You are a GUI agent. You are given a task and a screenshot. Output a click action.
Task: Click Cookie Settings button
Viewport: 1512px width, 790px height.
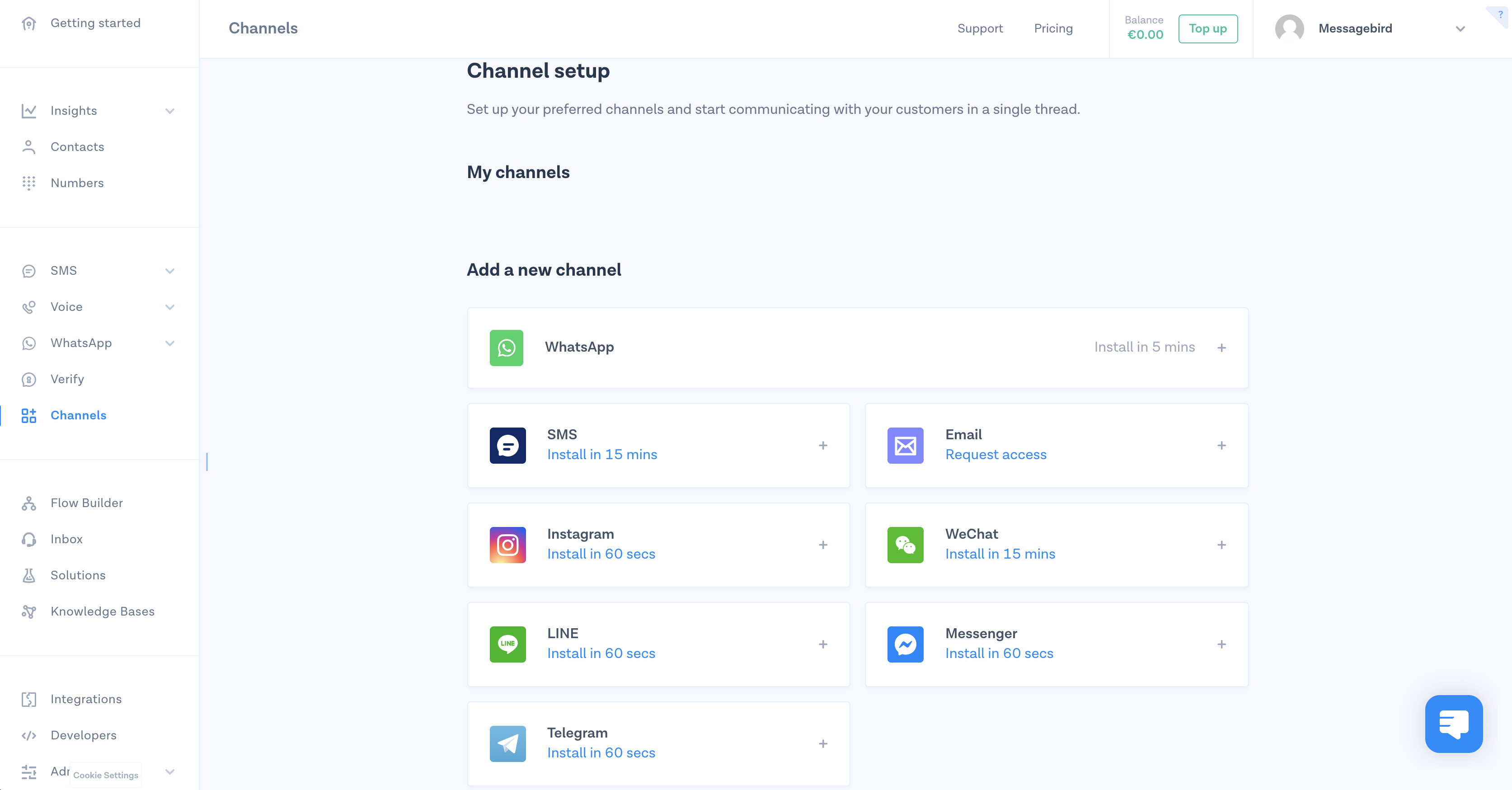click(x=106, y=776)
